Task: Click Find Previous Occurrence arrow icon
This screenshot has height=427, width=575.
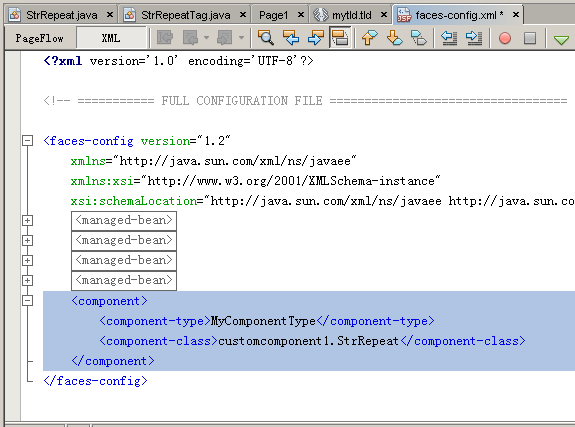Action: point(291,38)
